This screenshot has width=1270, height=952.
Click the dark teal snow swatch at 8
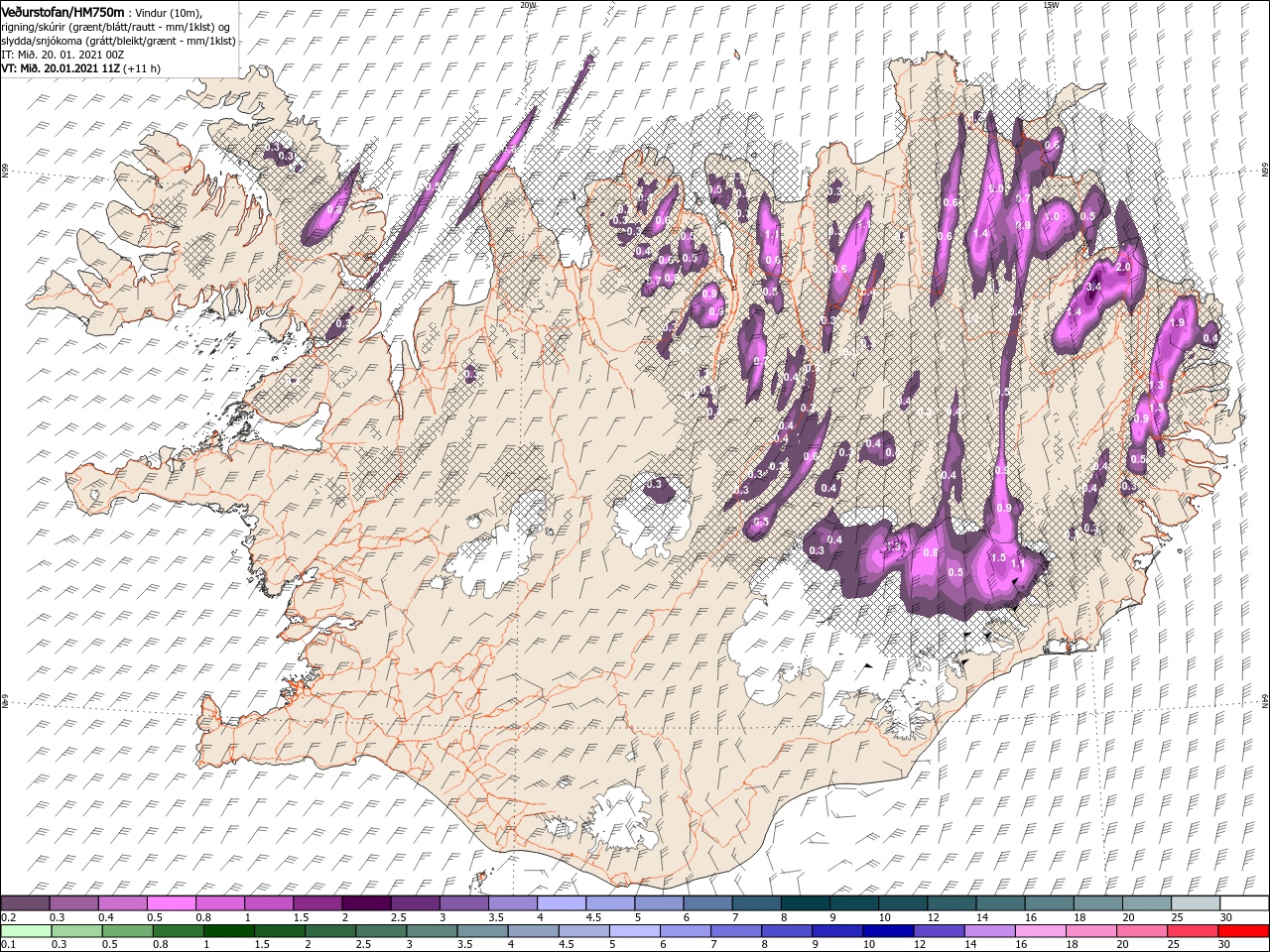pyautogui.click(x=804, y=903)
